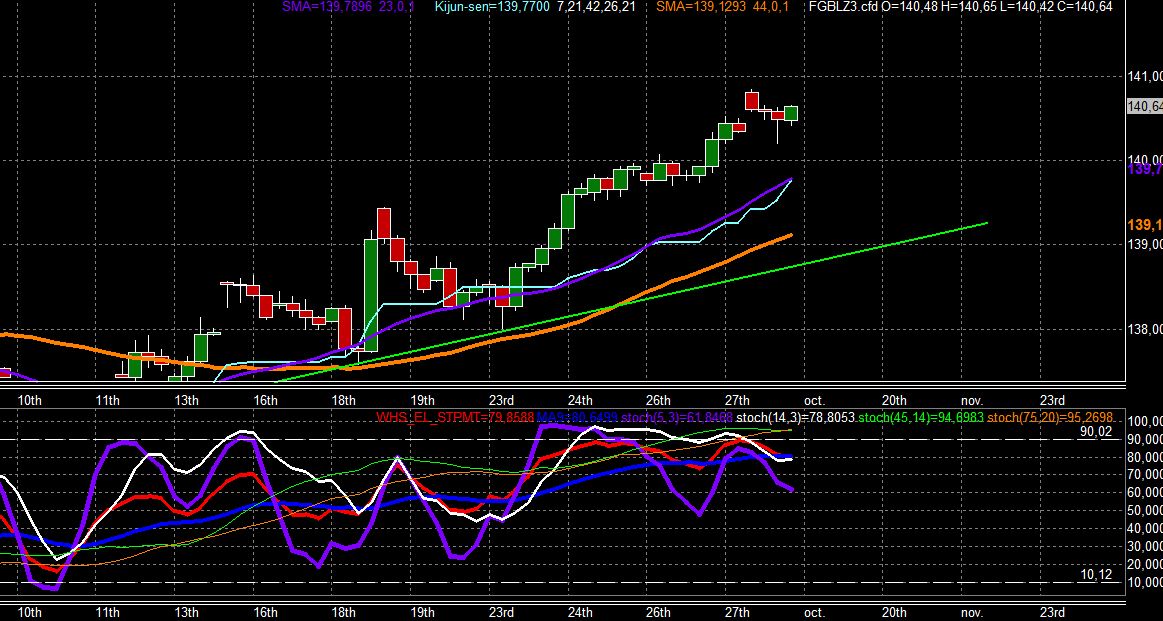Click the 90,02 overbought level label
1163x621 pixels.
pyautogui.click(x=1097, y=431)
